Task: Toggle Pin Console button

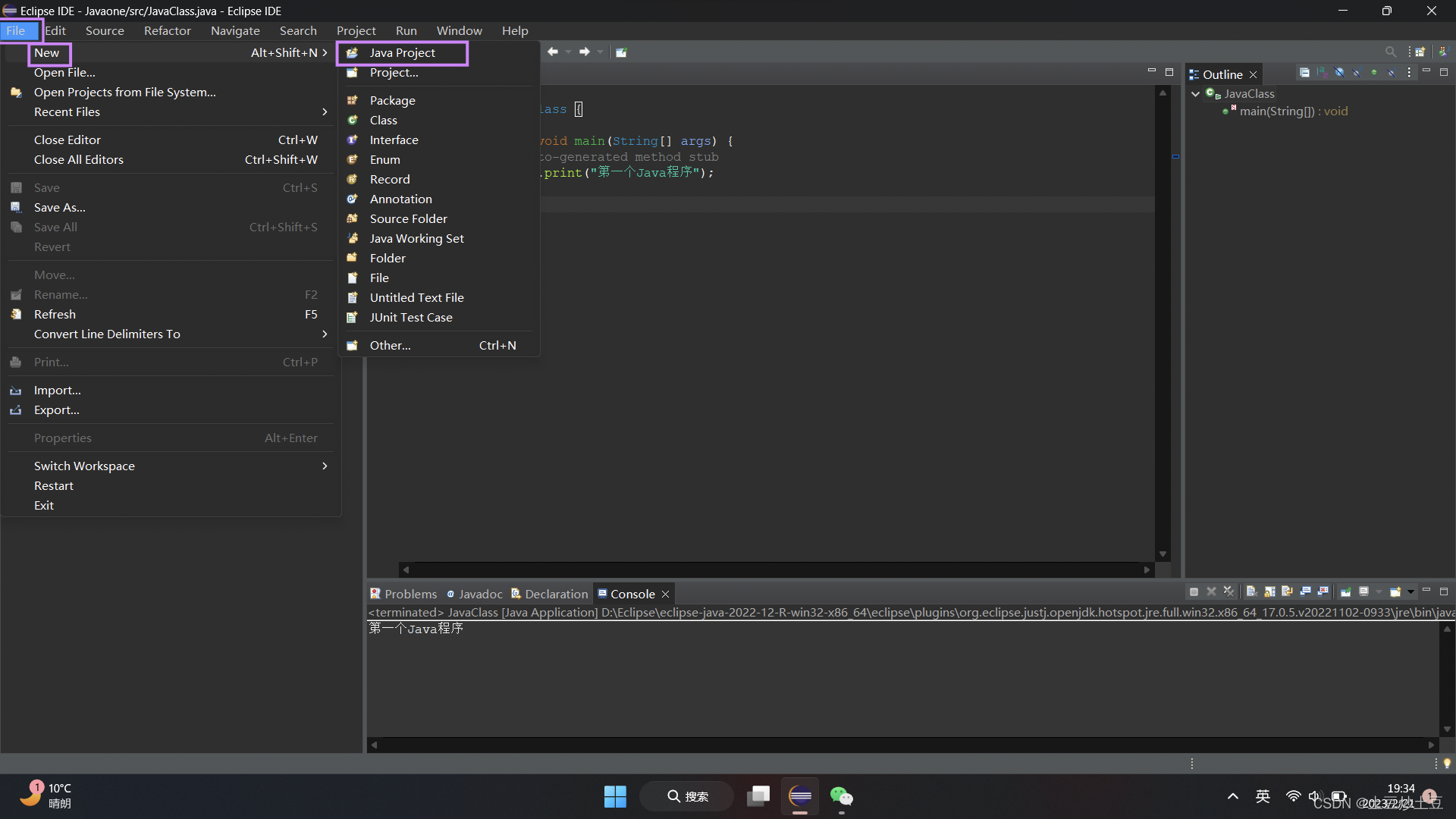Action: point(1345,591)
